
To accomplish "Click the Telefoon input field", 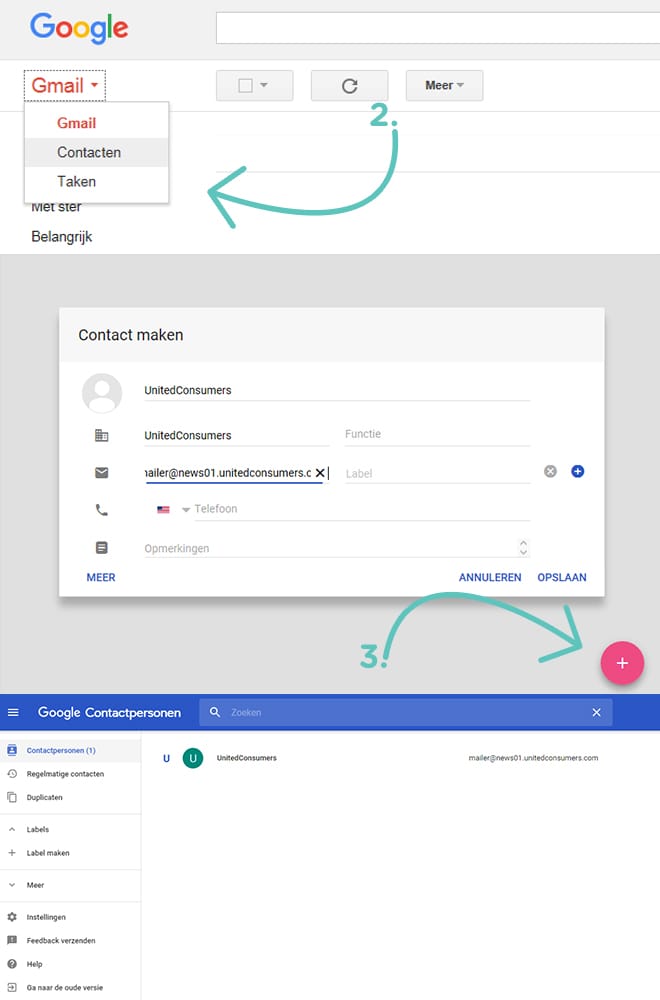I will pyautogui.click(x=362, y=509).
